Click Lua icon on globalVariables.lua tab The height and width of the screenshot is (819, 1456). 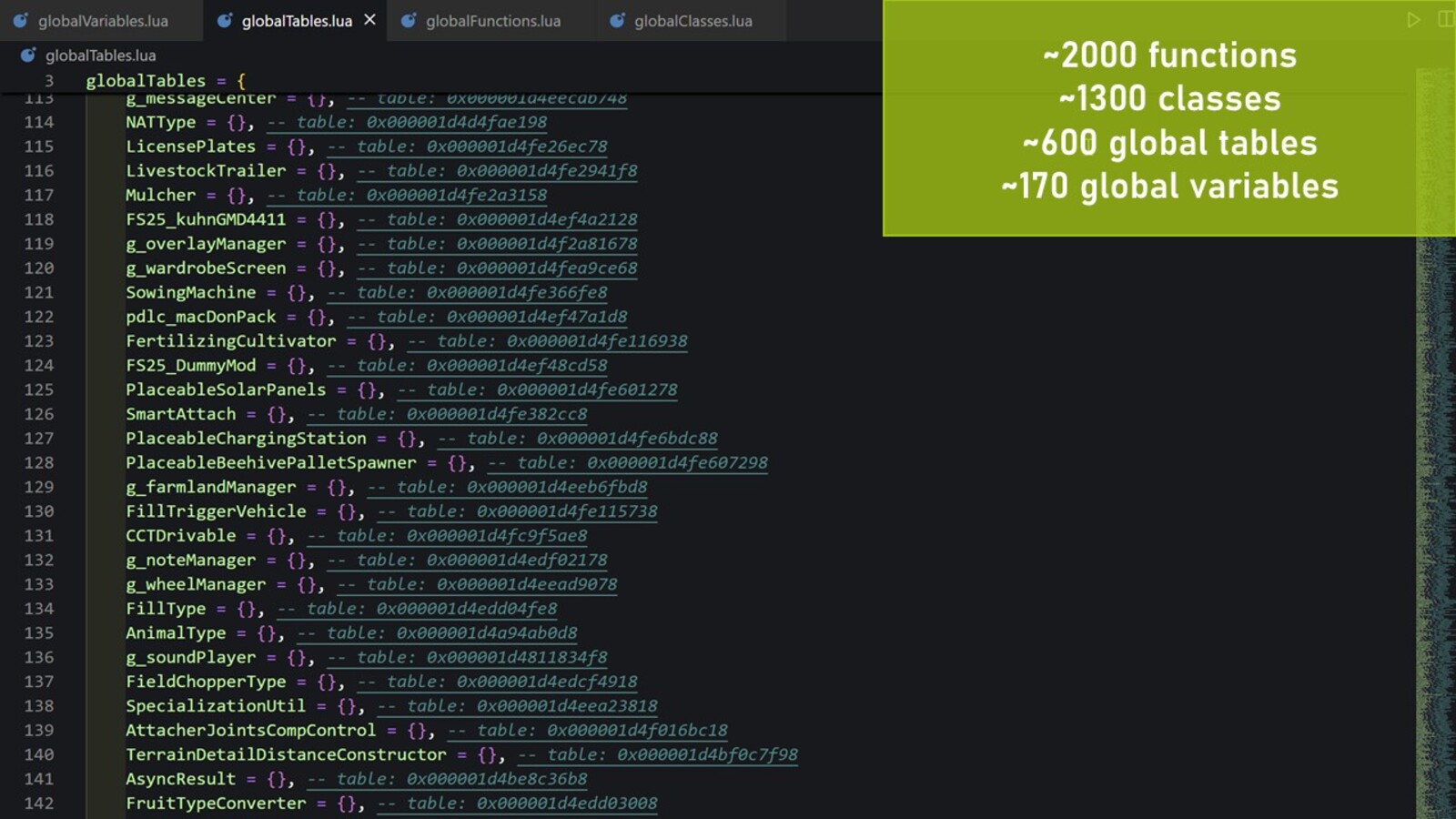coord(20,20)
